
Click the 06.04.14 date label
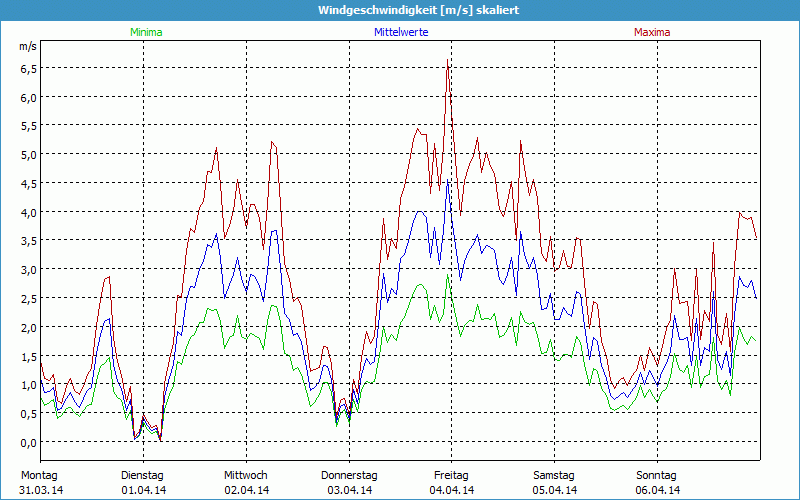click(x=657, y=490)
